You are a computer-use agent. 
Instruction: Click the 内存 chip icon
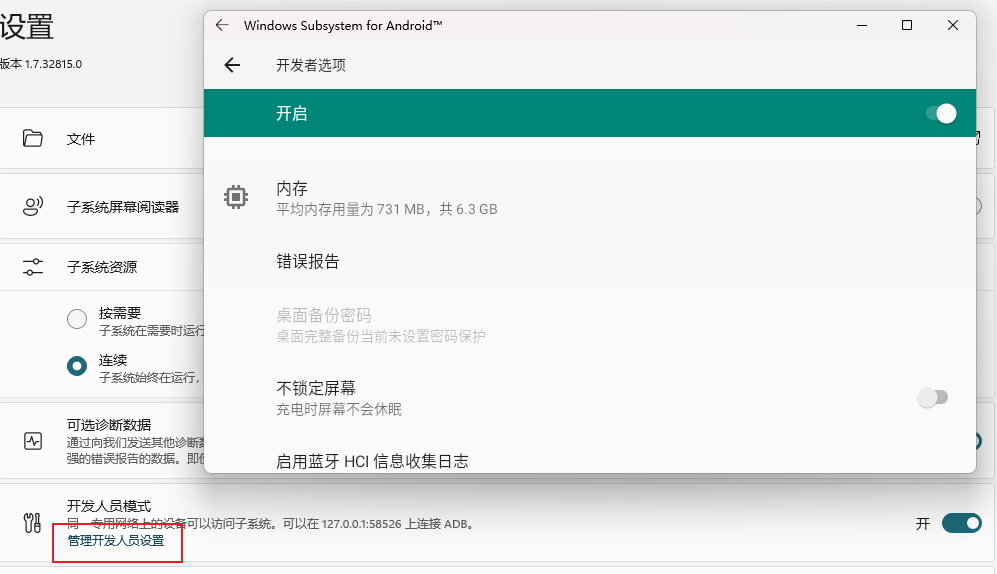click(236, 197)
